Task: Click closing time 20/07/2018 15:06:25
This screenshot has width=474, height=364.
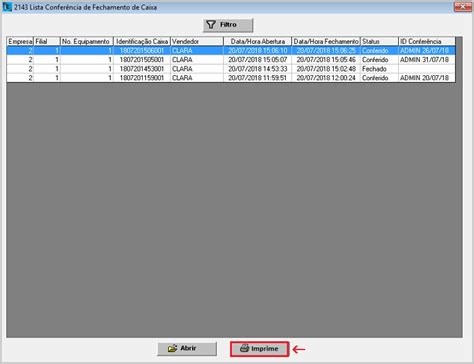Action: pos(326,51)
